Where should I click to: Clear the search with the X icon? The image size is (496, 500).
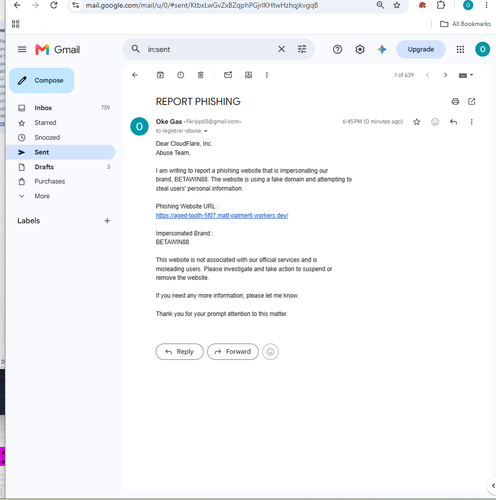pyautogui.click(x=281, y=49)
